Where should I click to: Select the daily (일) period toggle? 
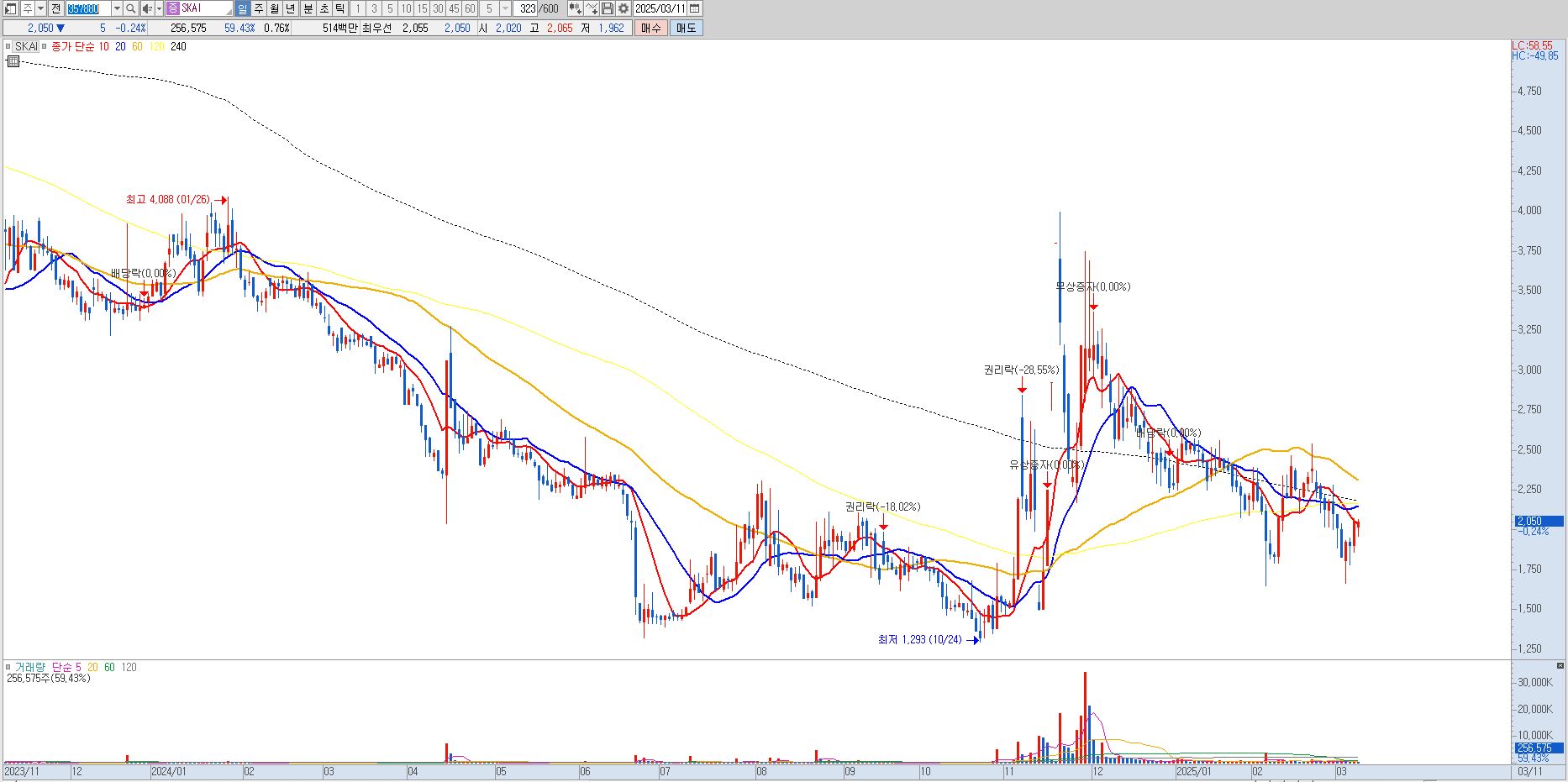click(242, 8)
